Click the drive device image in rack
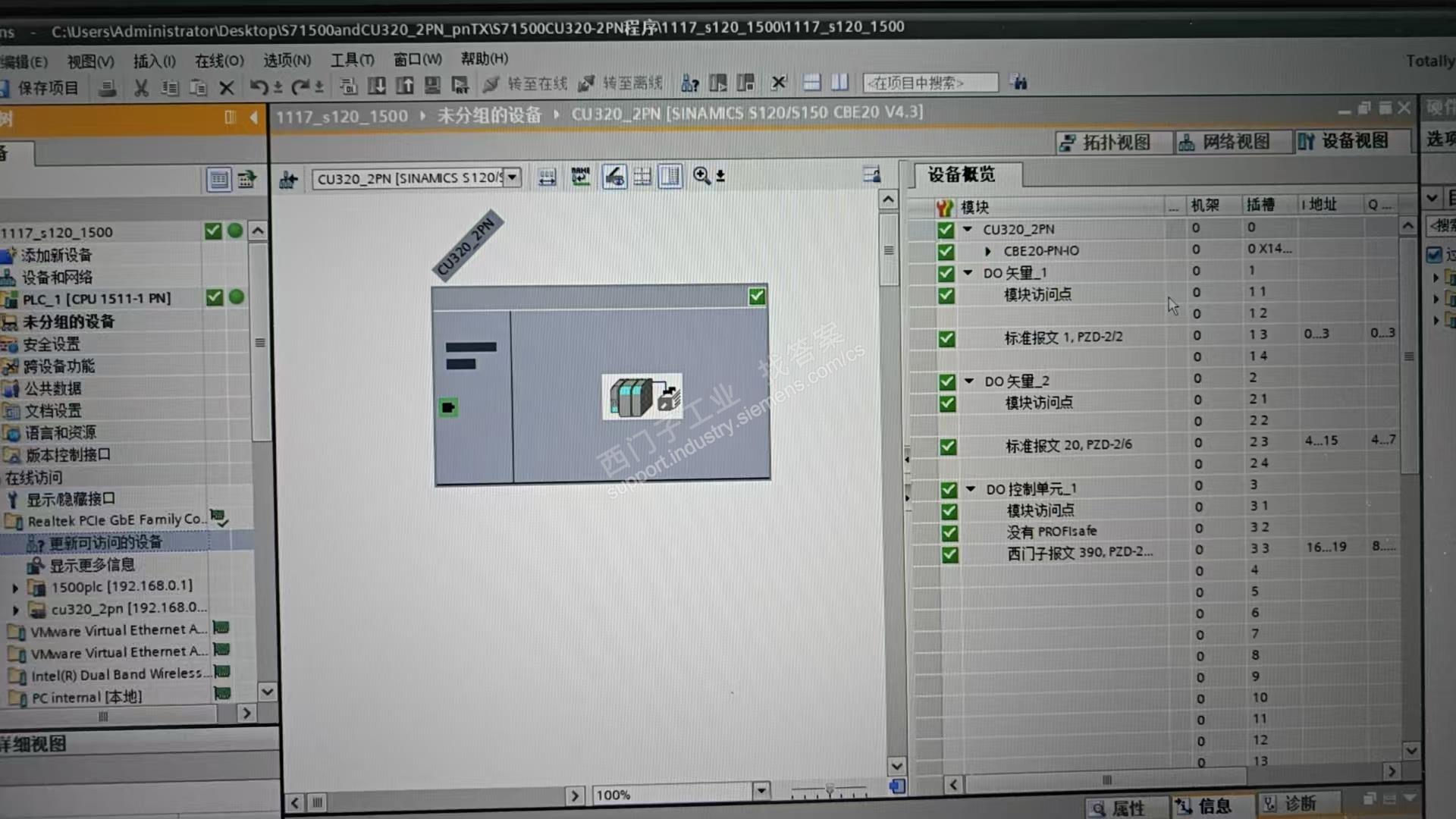Screen dimensions: 1456x819 pyautogui.click(x=642, y=397)
